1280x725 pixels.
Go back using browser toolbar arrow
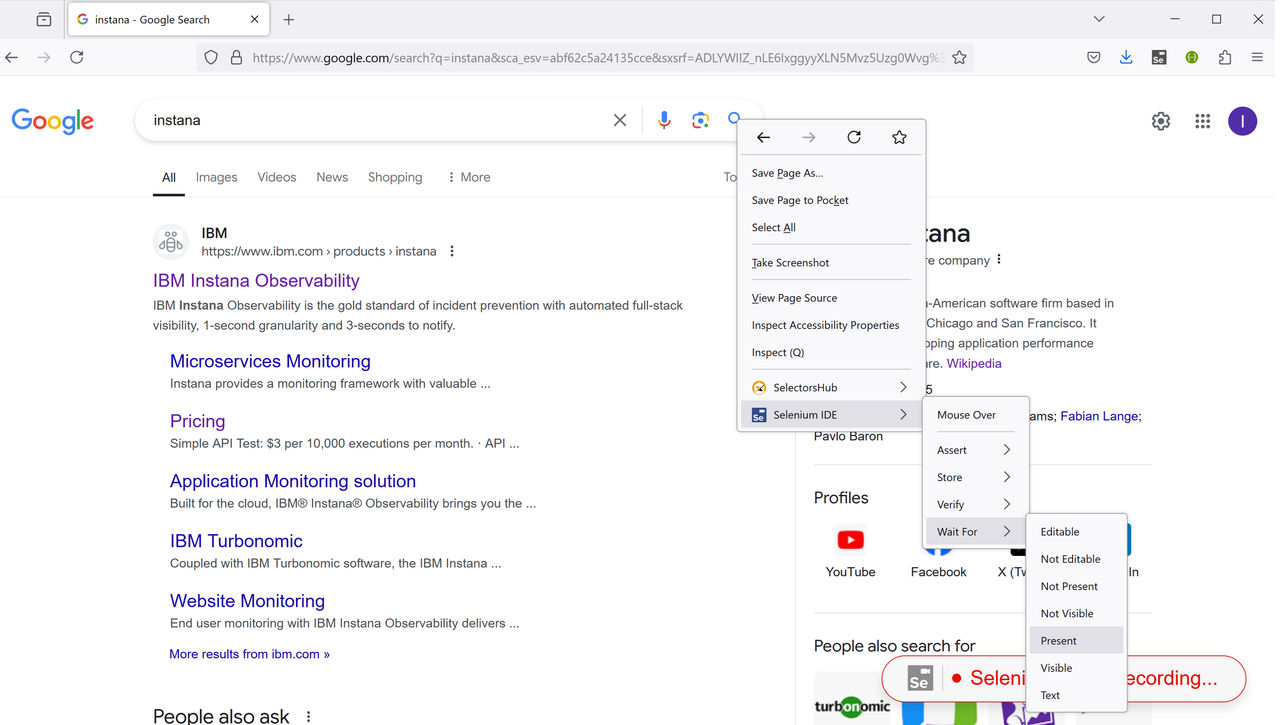click(x=12, y=58)
